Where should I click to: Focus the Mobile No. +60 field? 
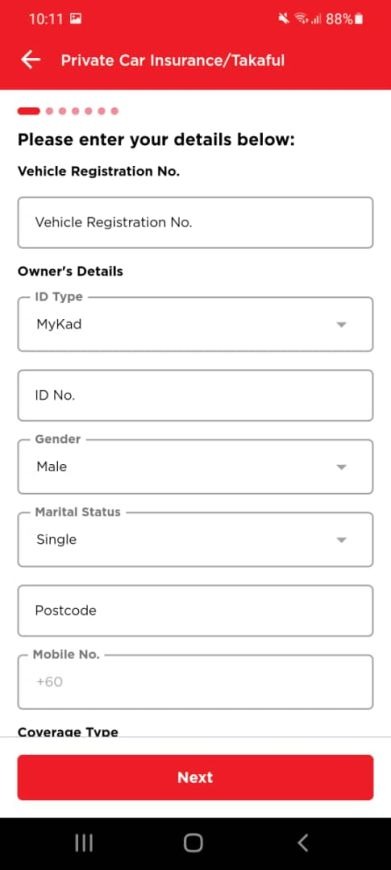[195, 682]
